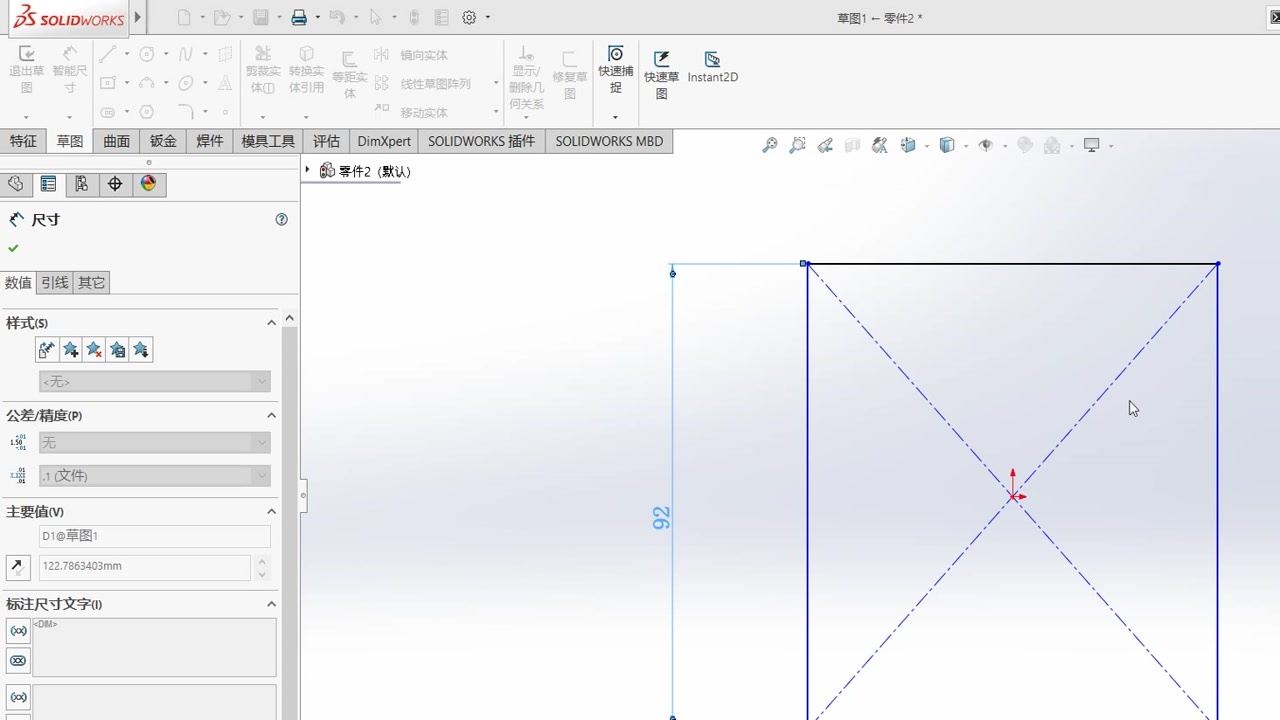Click the New document icon
The image size is (1280, 720).
[x=184, y=17]
